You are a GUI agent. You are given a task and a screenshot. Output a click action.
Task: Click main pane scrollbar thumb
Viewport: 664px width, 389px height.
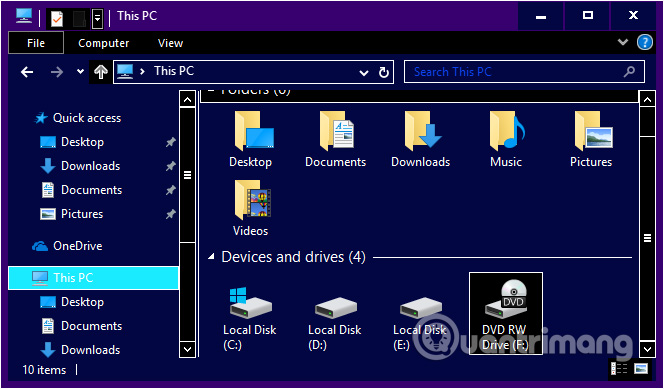(647, 238)
